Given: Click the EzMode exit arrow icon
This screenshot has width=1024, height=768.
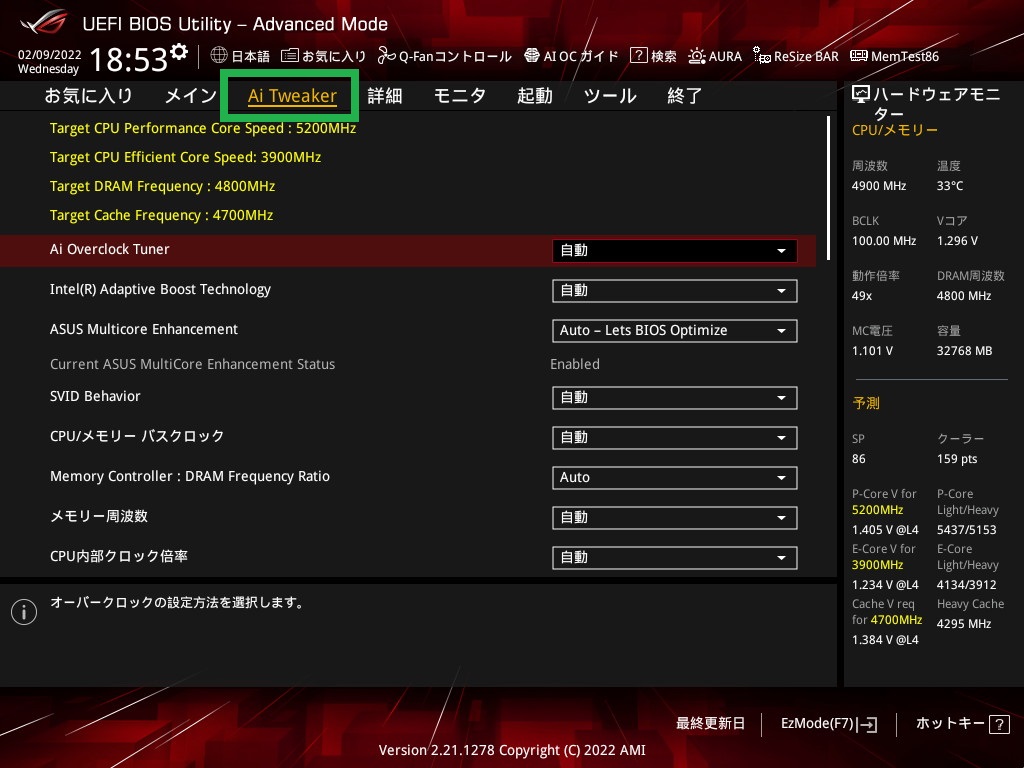Looking at the screenshot, I should tap(867, 724).
